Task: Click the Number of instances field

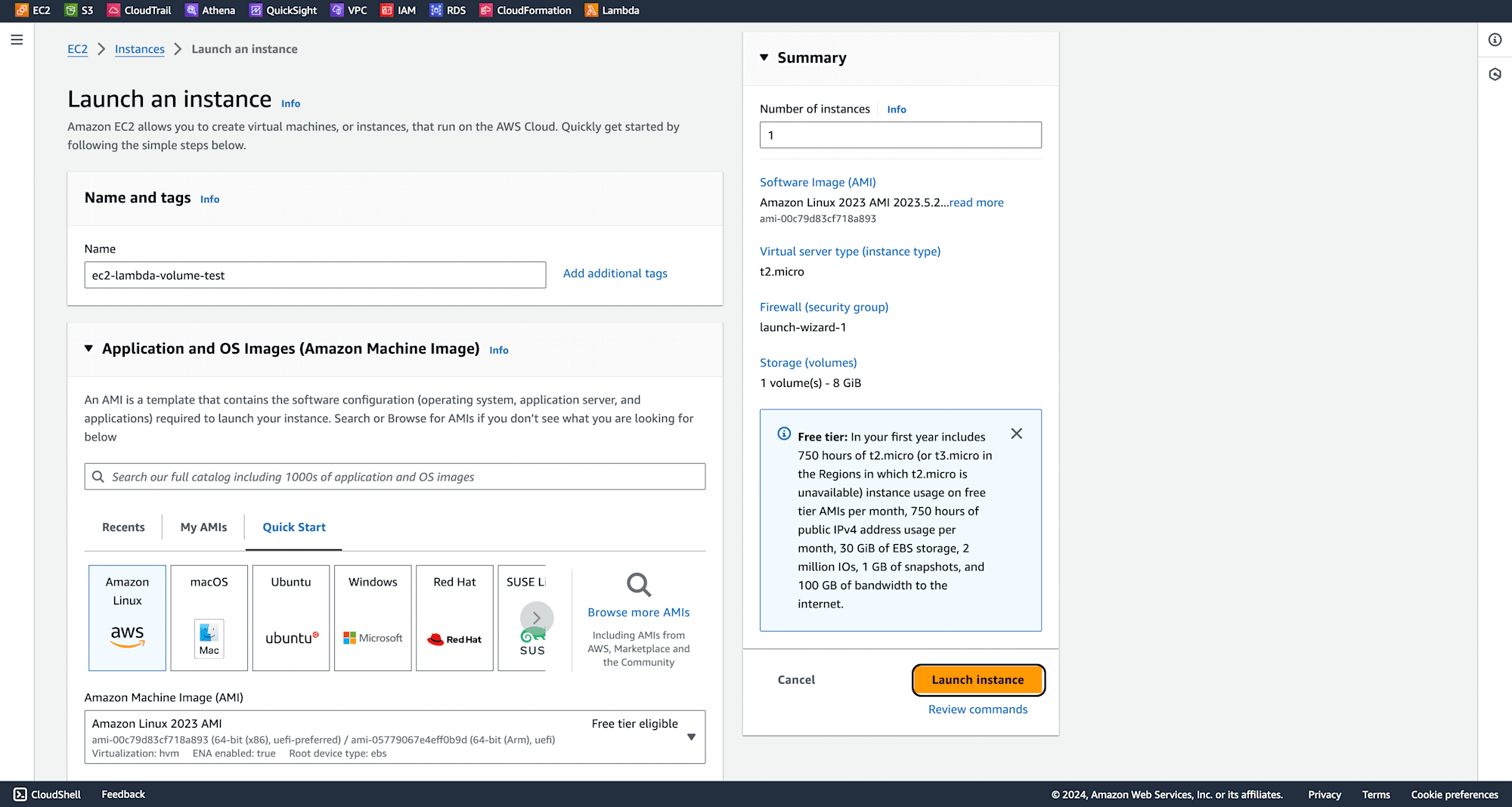Action: pyautogui.click(x=900, y=135)
